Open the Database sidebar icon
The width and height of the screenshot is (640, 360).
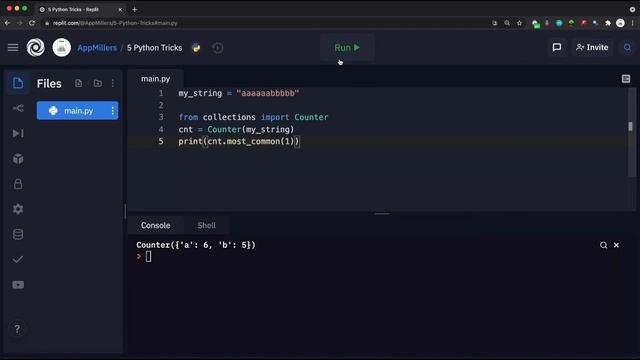pyautogui.click(x=18, y=234)
